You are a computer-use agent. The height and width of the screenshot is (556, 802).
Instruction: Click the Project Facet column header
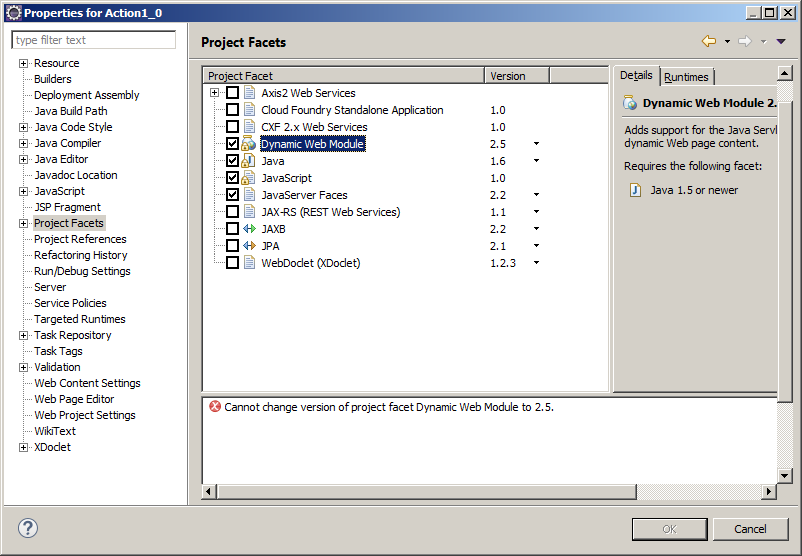click(343, 76)
